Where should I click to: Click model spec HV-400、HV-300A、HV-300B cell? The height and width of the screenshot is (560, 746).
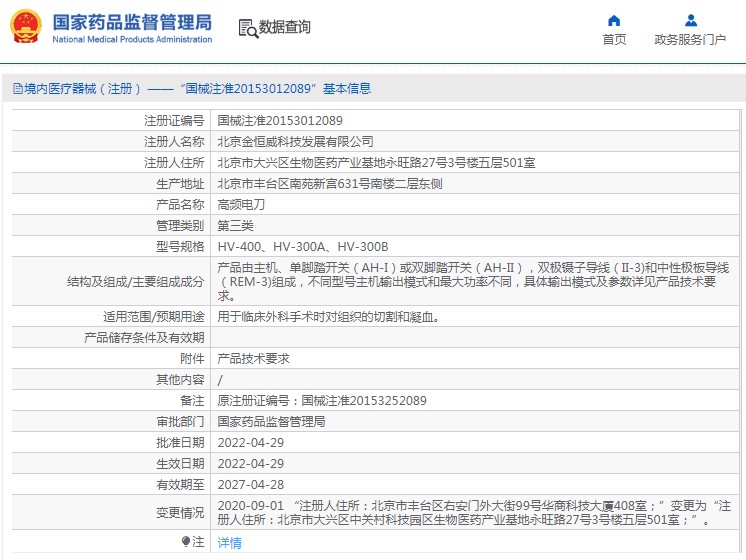pos(303,246)
